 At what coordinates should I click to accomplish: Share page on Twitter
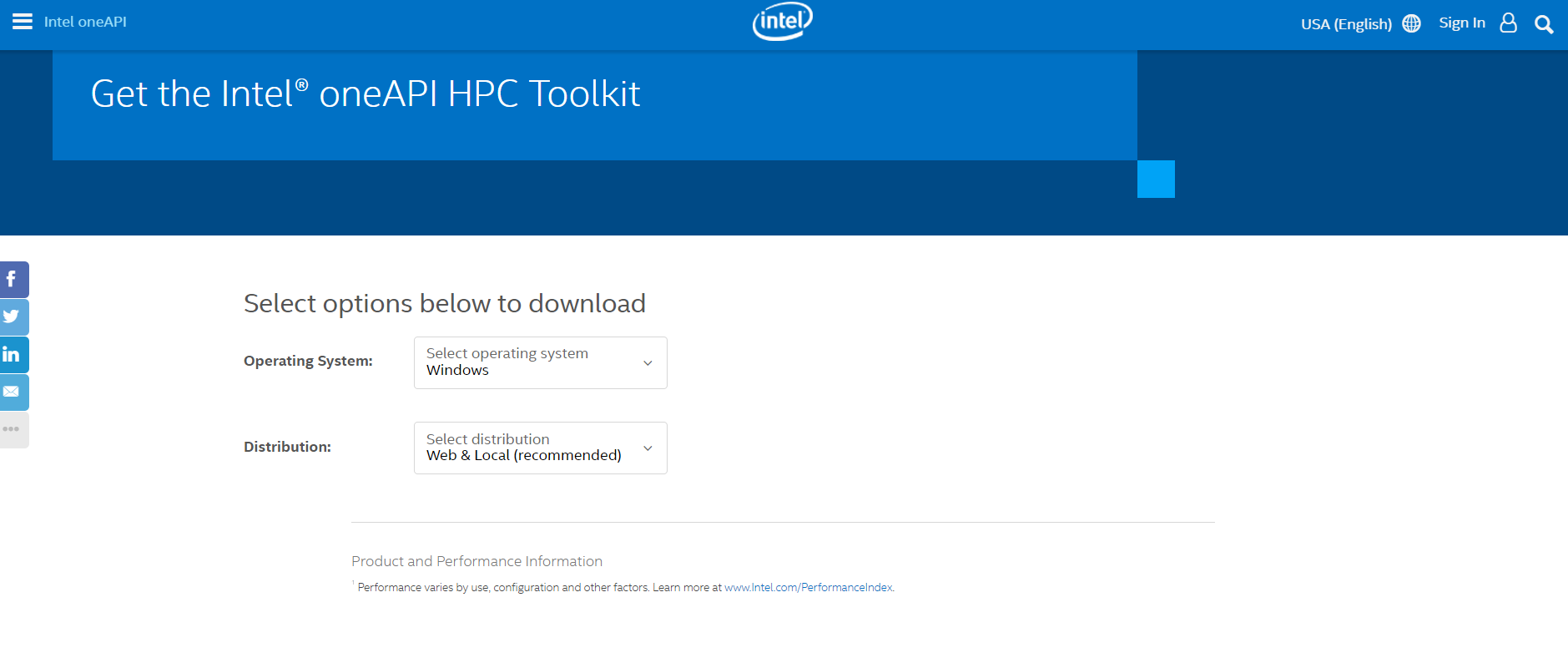pos(13,317)
